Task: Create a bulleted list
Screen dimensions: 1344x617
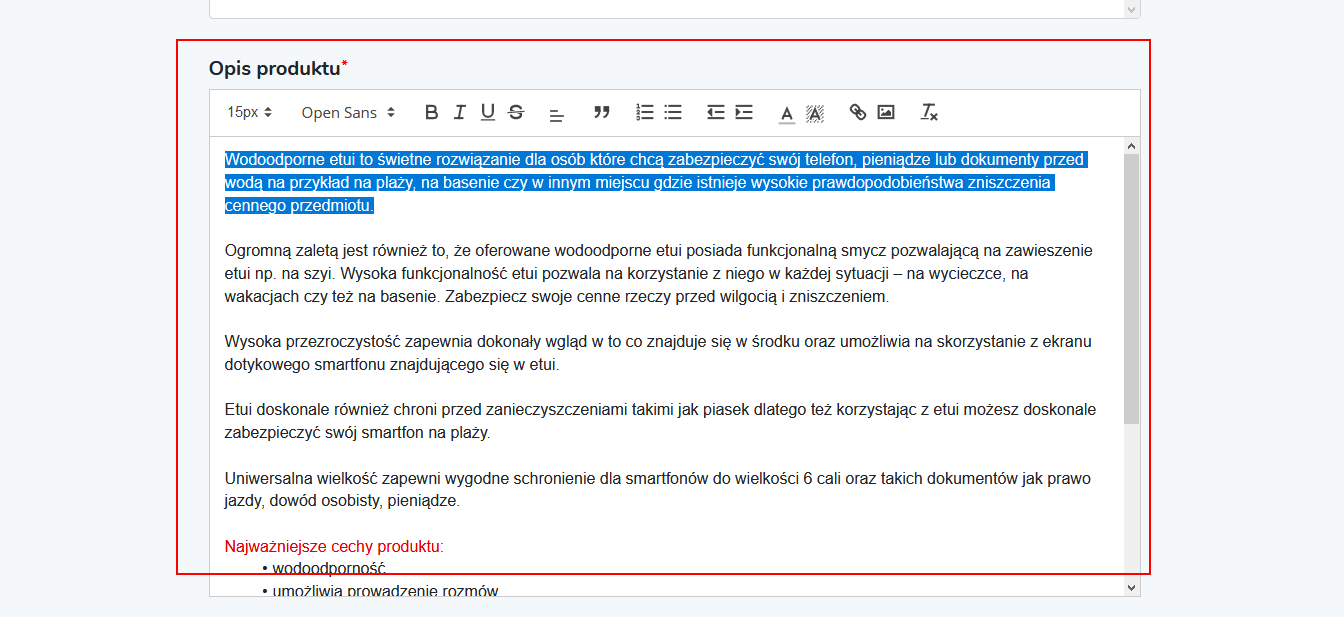Action: pyautogui.click(x=673, y=113)
